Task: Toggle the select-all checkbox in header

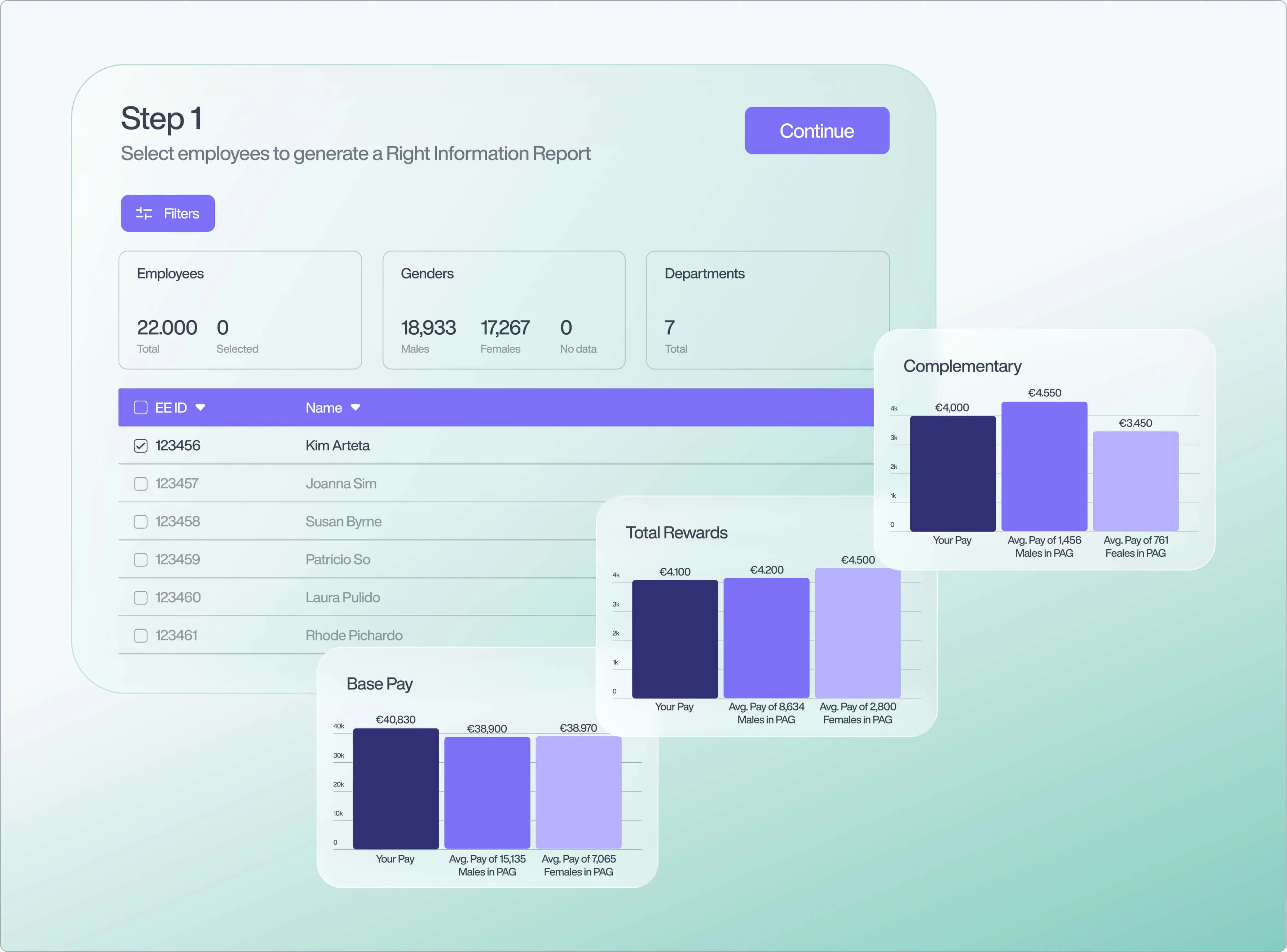Action: 141,407
